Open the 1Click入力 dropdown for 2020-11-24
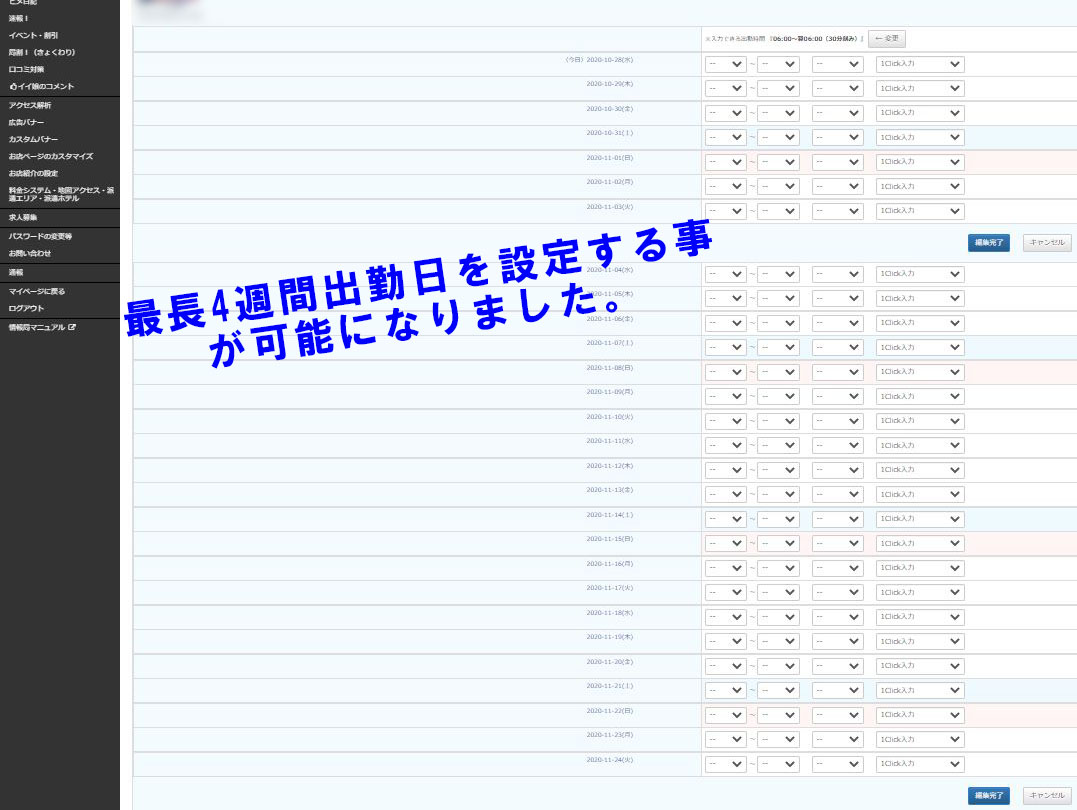The width and height of the screenshot is (1077, 810). click(920, 764)
